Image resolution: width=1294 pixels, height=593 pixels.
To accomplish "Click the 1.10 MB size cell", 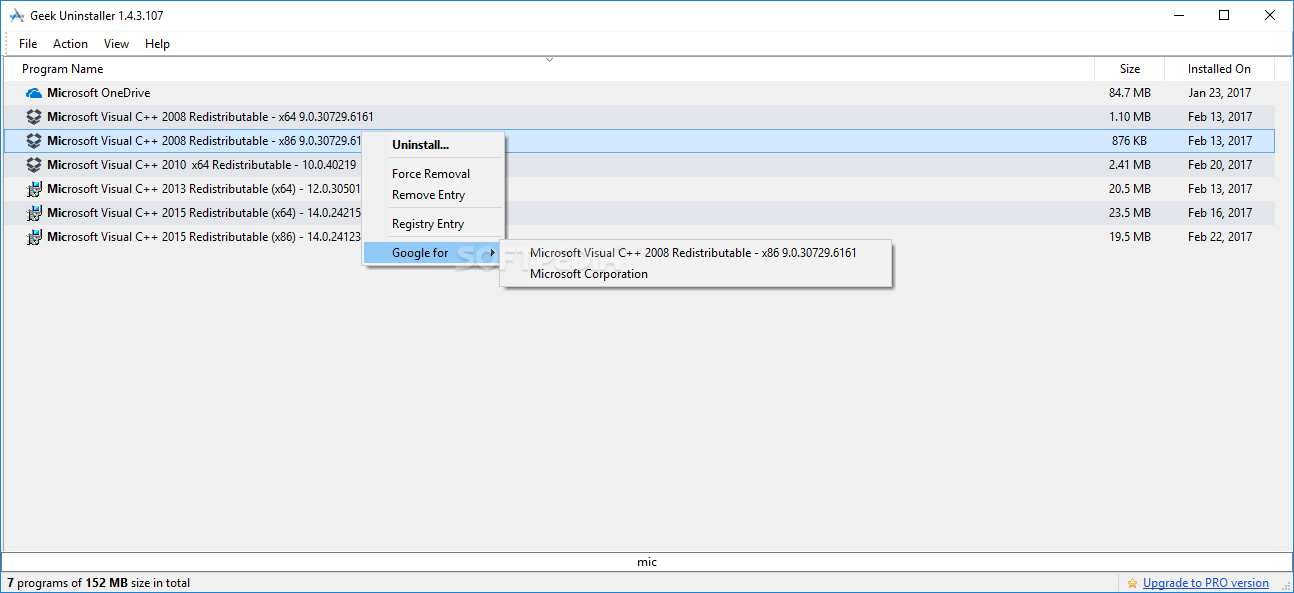I will pyautogui.click(x=1129, y=117).
